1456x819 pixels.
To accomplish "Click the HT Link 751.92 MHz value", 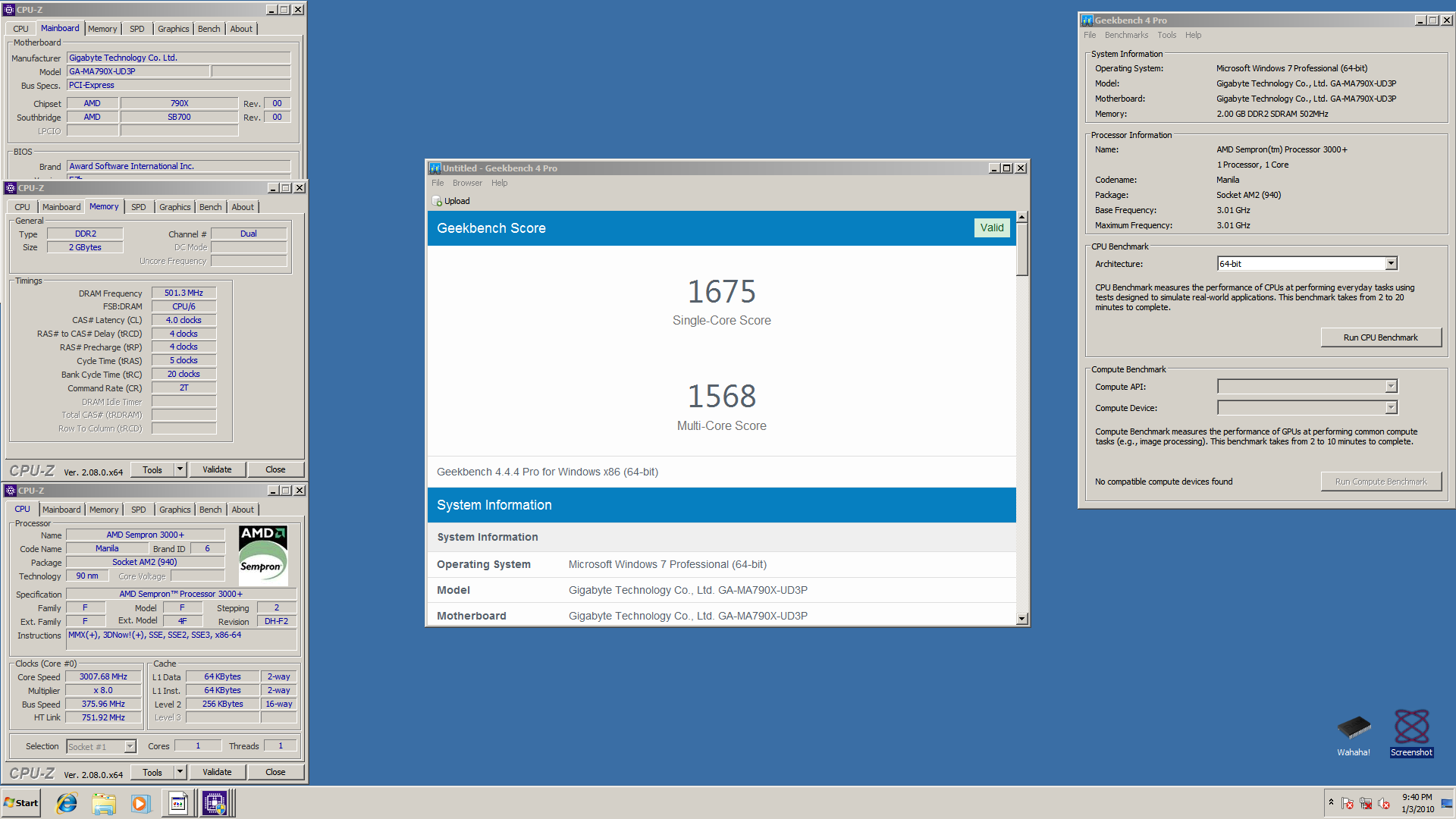I will (x=103, y=717).
